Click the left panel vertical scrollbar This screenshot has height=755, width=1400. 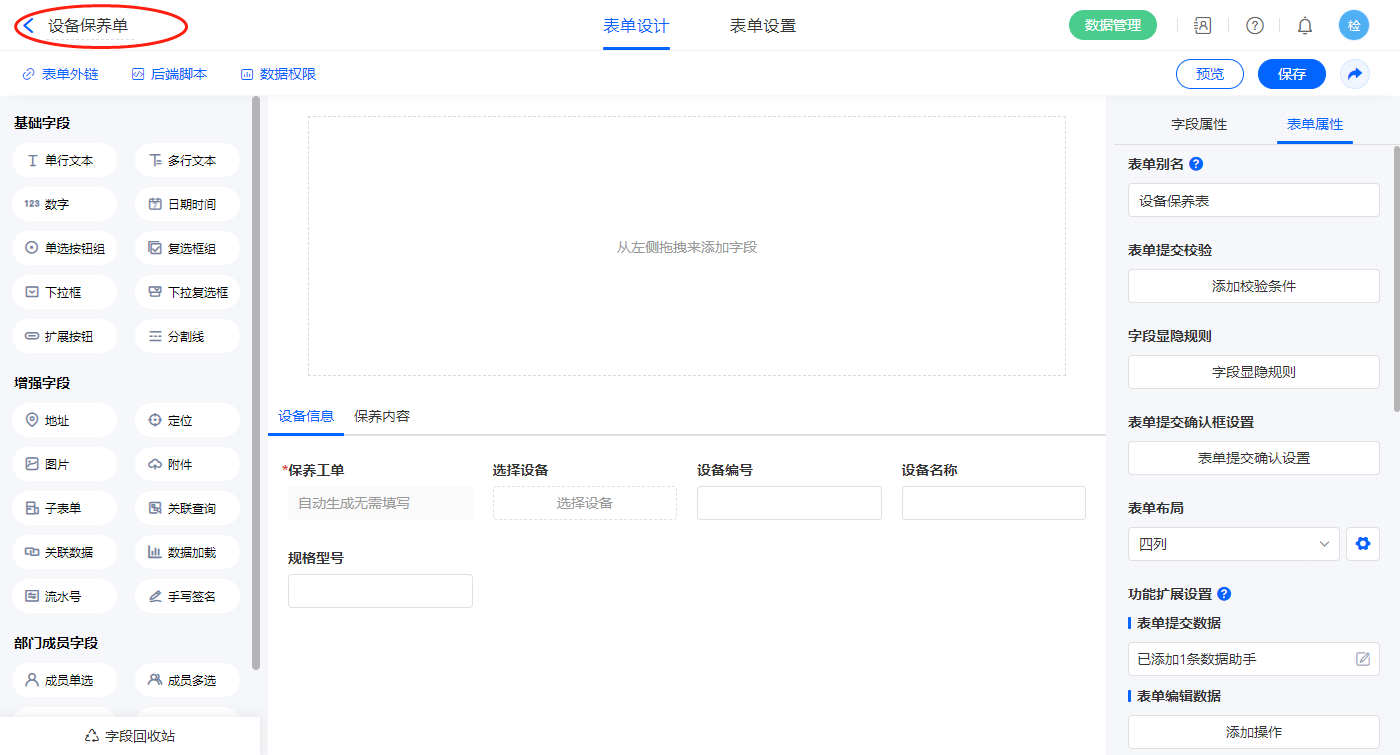[256, 380]
